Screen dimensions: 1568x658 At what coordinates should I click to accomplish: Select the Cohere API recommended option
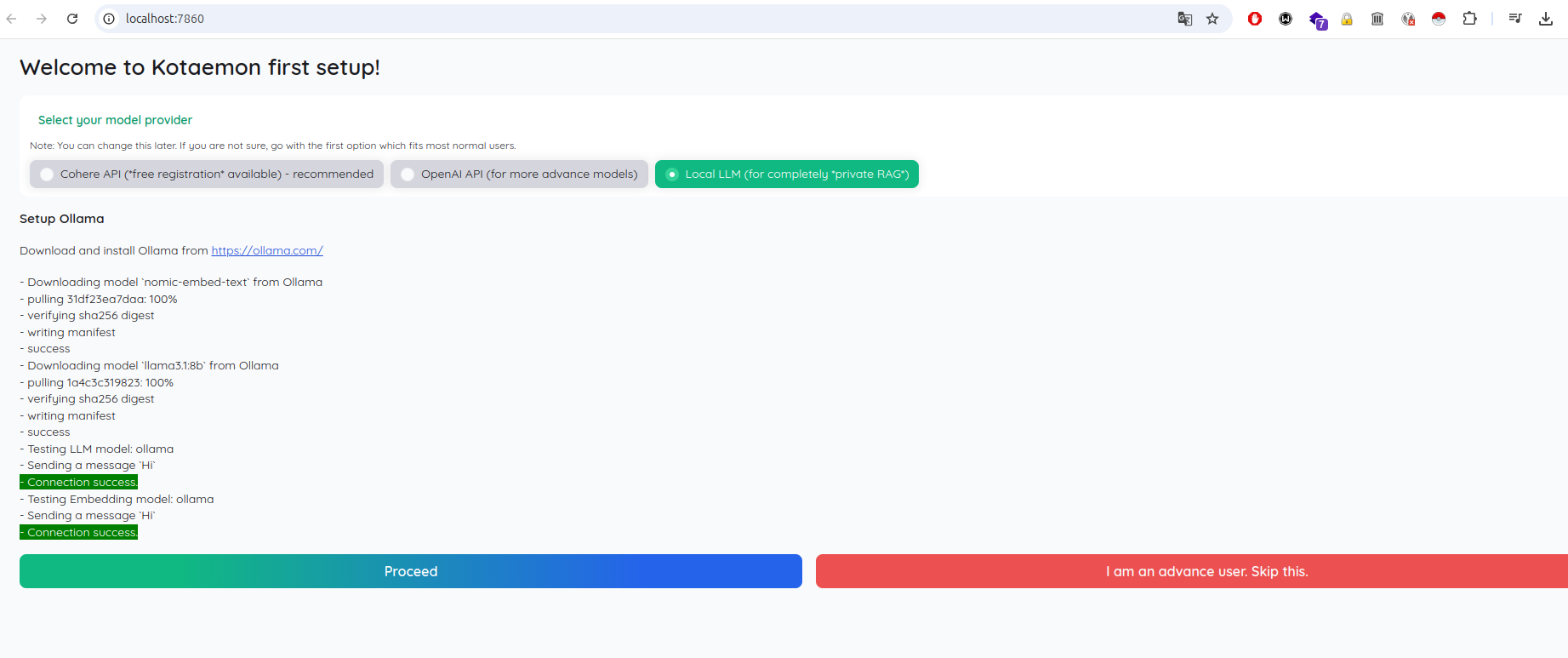click(x=207, y=174)
